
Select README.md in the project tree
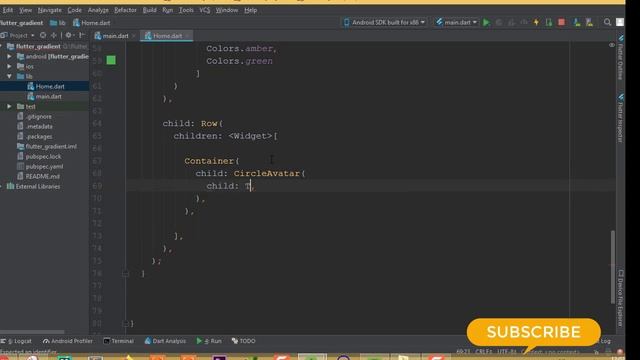[42, 176]
